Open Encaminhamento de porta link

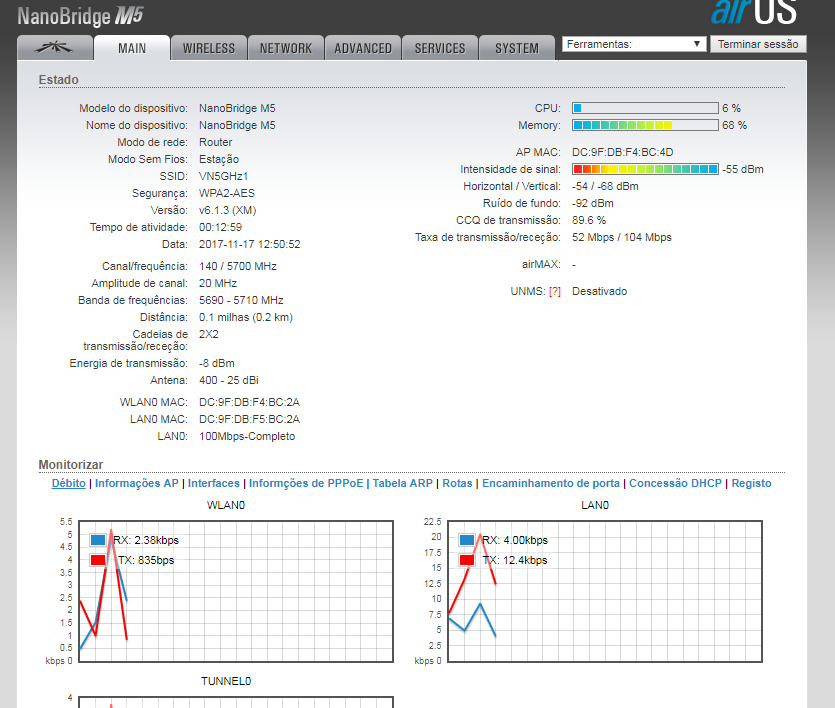pos(551,483)
